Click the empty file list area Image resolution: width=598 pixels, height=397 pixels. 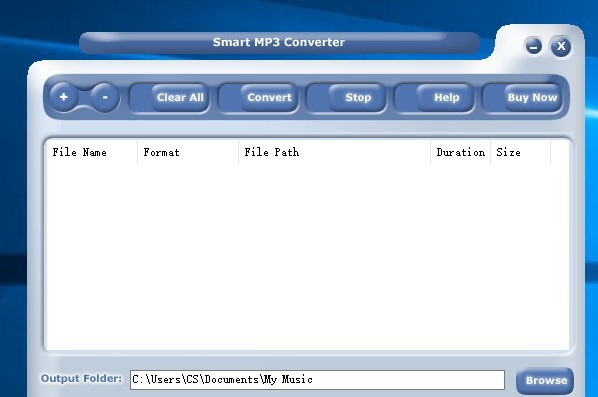307,257
